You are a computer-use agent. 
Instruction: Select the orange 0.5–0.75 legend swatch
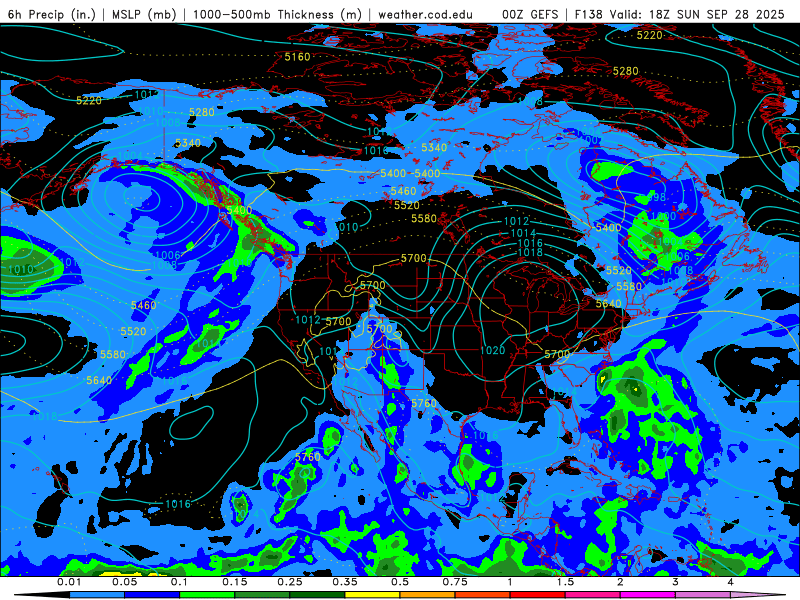(x=428, y=595)
